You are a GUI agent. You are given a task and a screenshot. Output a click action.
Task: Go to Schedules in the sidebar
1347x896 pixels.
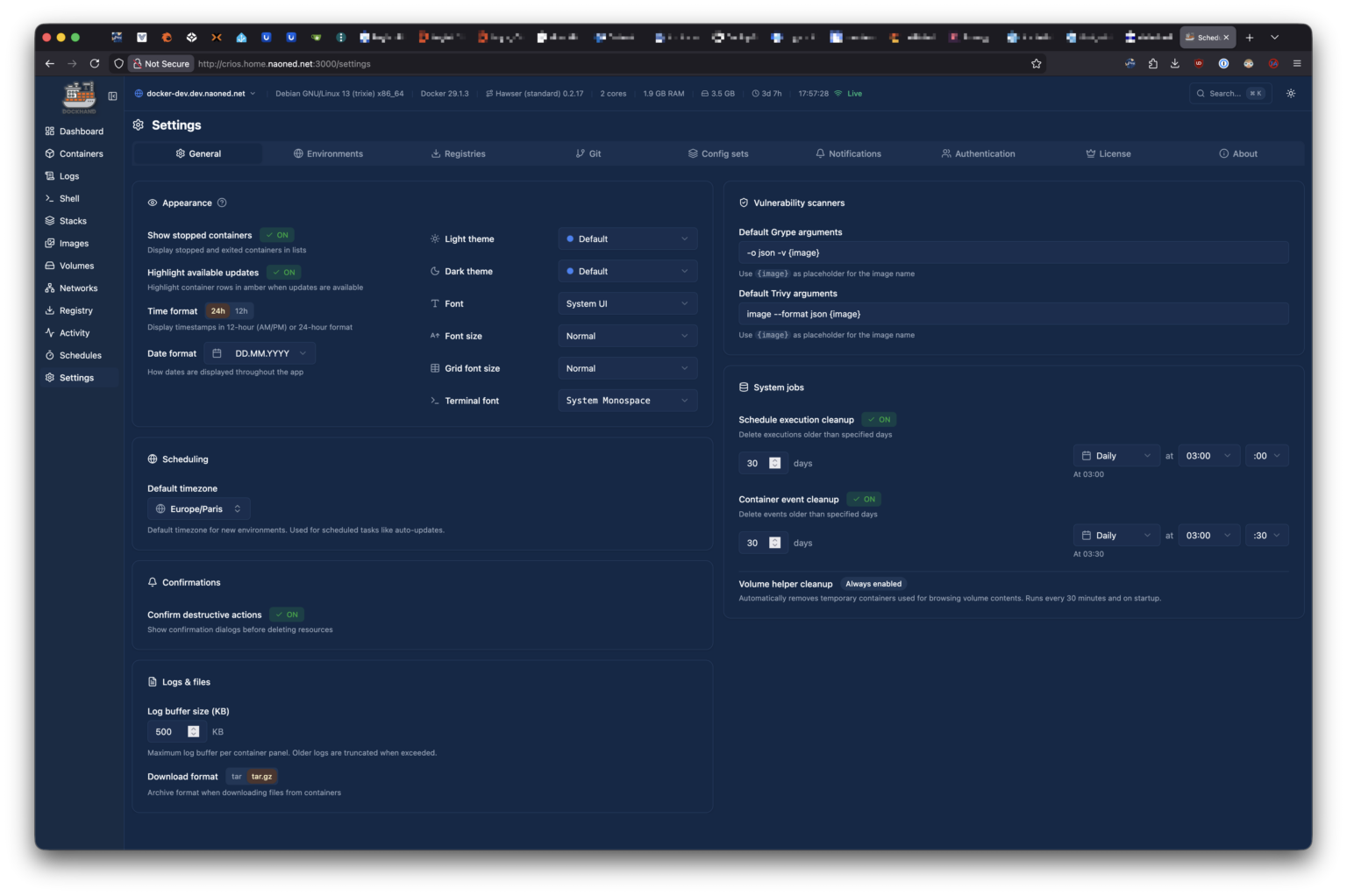coord(80,356)
